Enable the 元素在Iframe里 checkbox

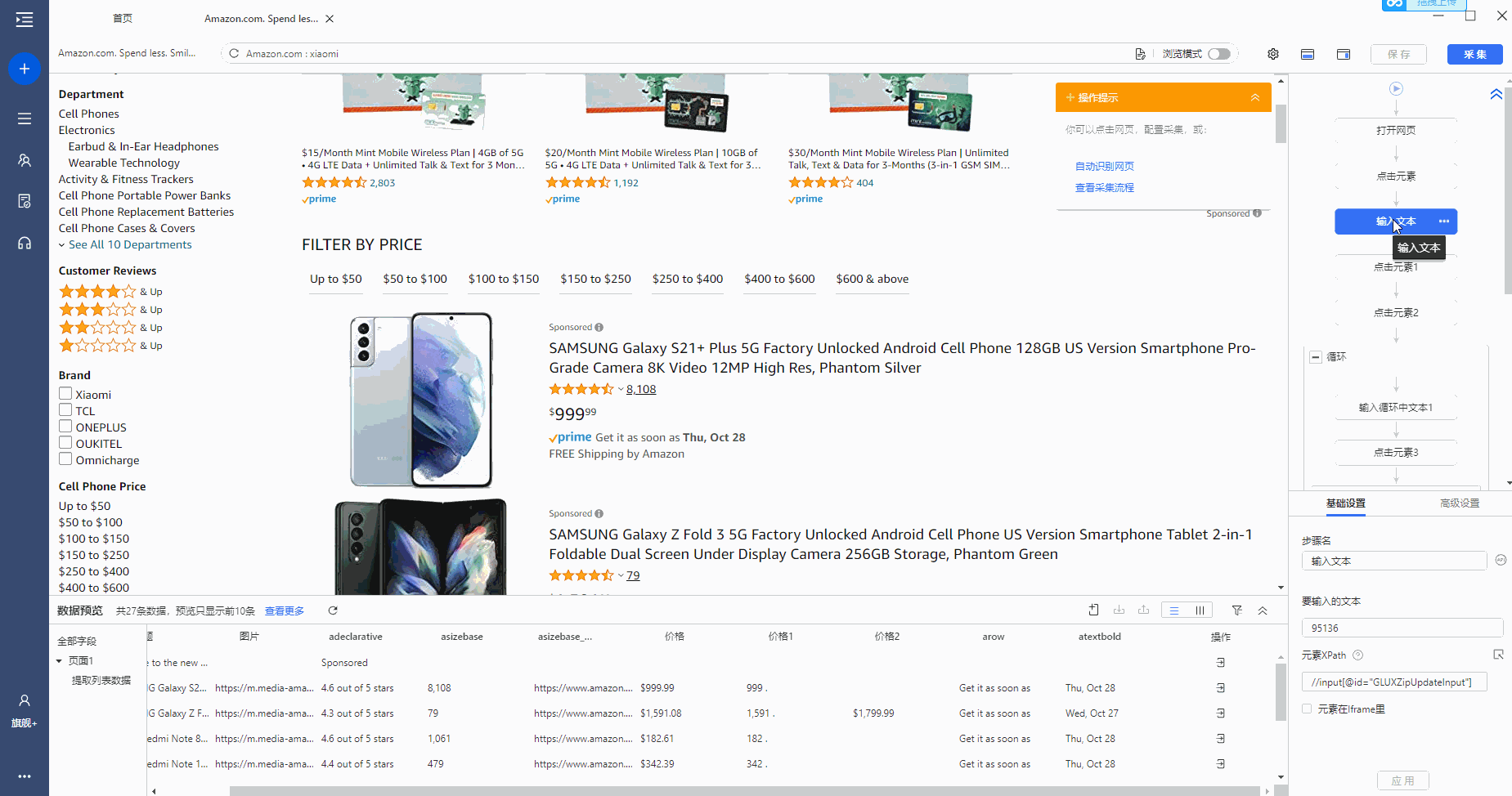coord(1307,709)
